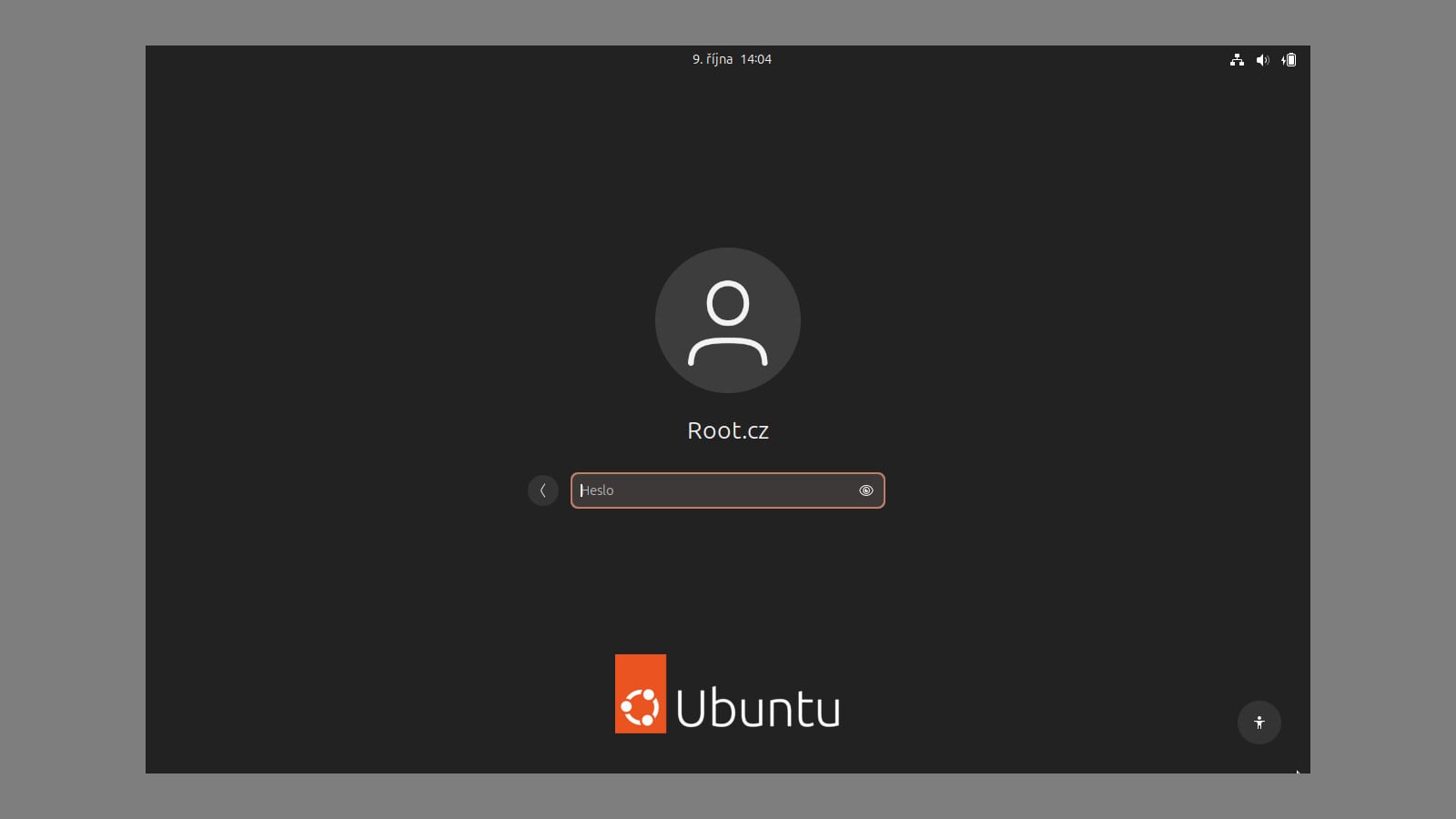This screenshot has width=1456, height=819.
Task: Click the Root.cz username label
Action: click(728, 430)
